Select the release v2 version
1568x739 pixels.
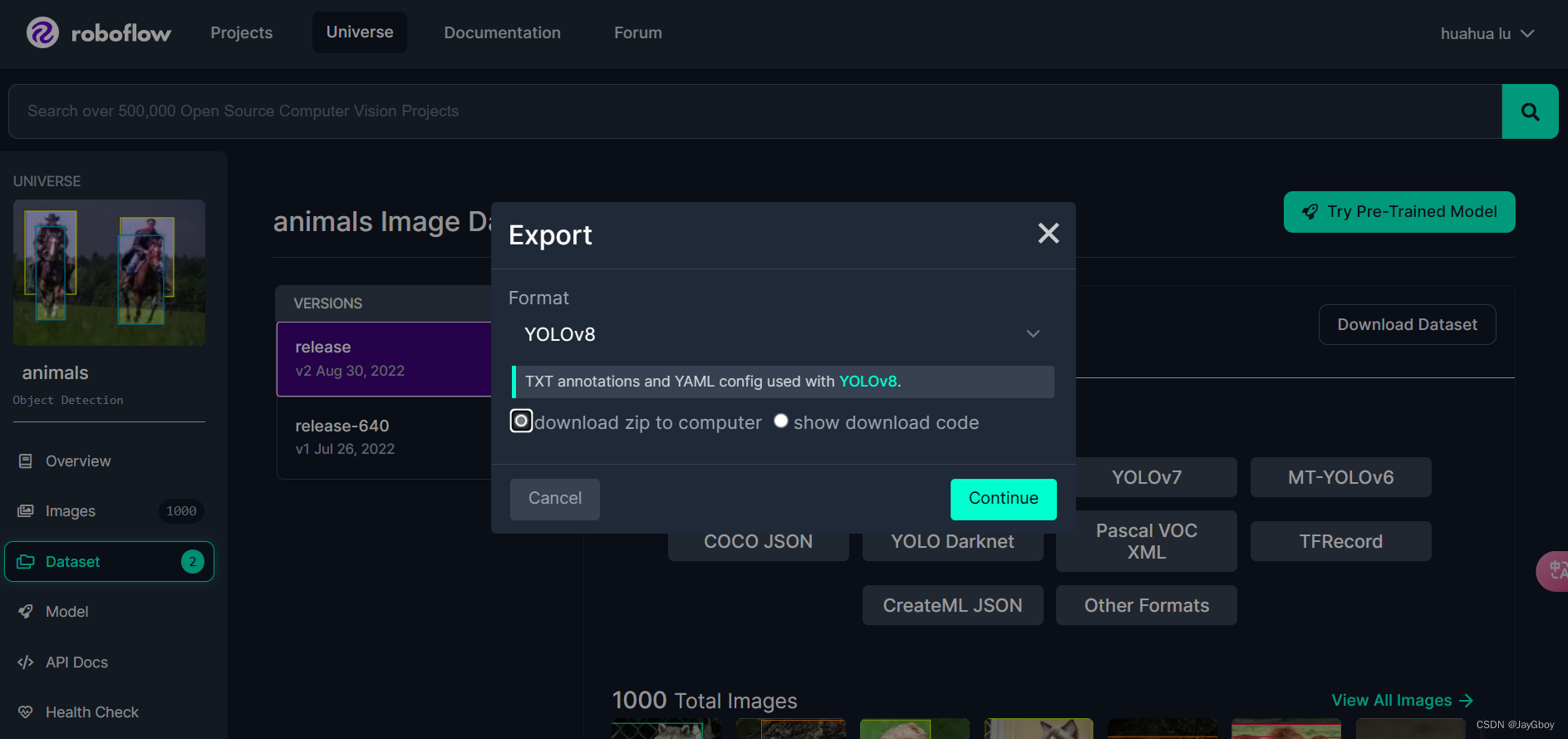pyautogui.click(x=384, y=358)
